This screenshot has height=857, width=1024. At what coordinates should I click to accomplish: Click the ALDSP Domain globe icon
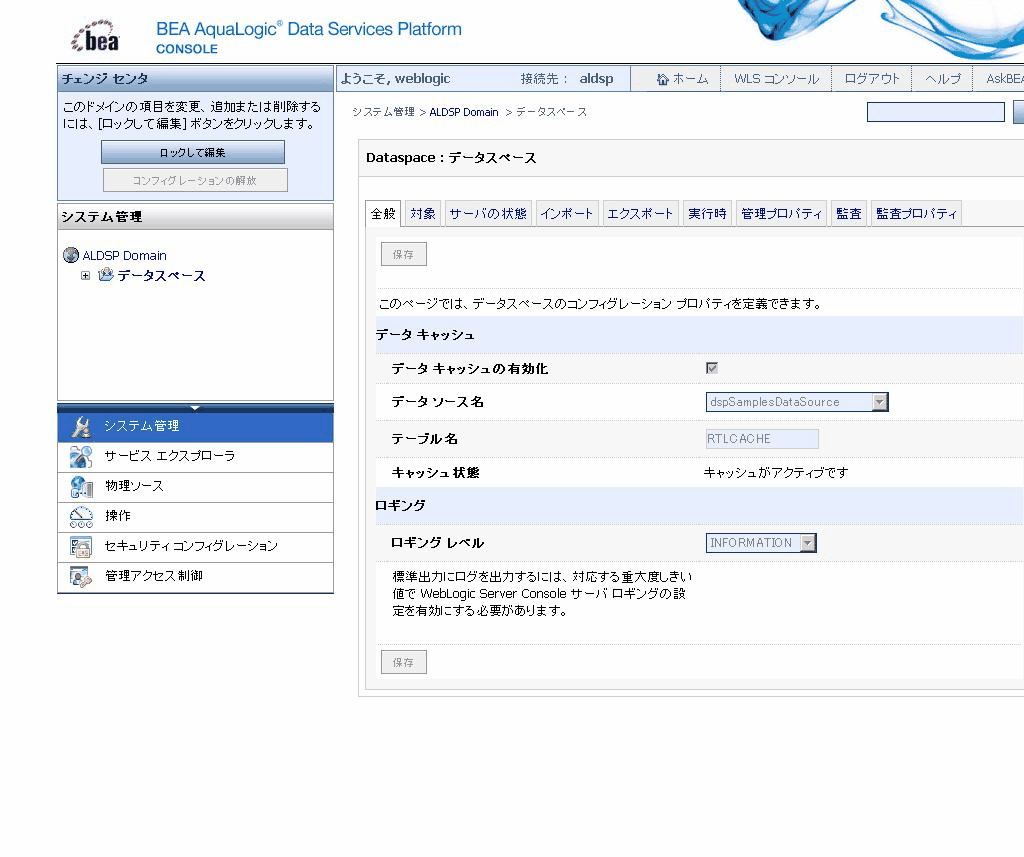coord(71,255)
